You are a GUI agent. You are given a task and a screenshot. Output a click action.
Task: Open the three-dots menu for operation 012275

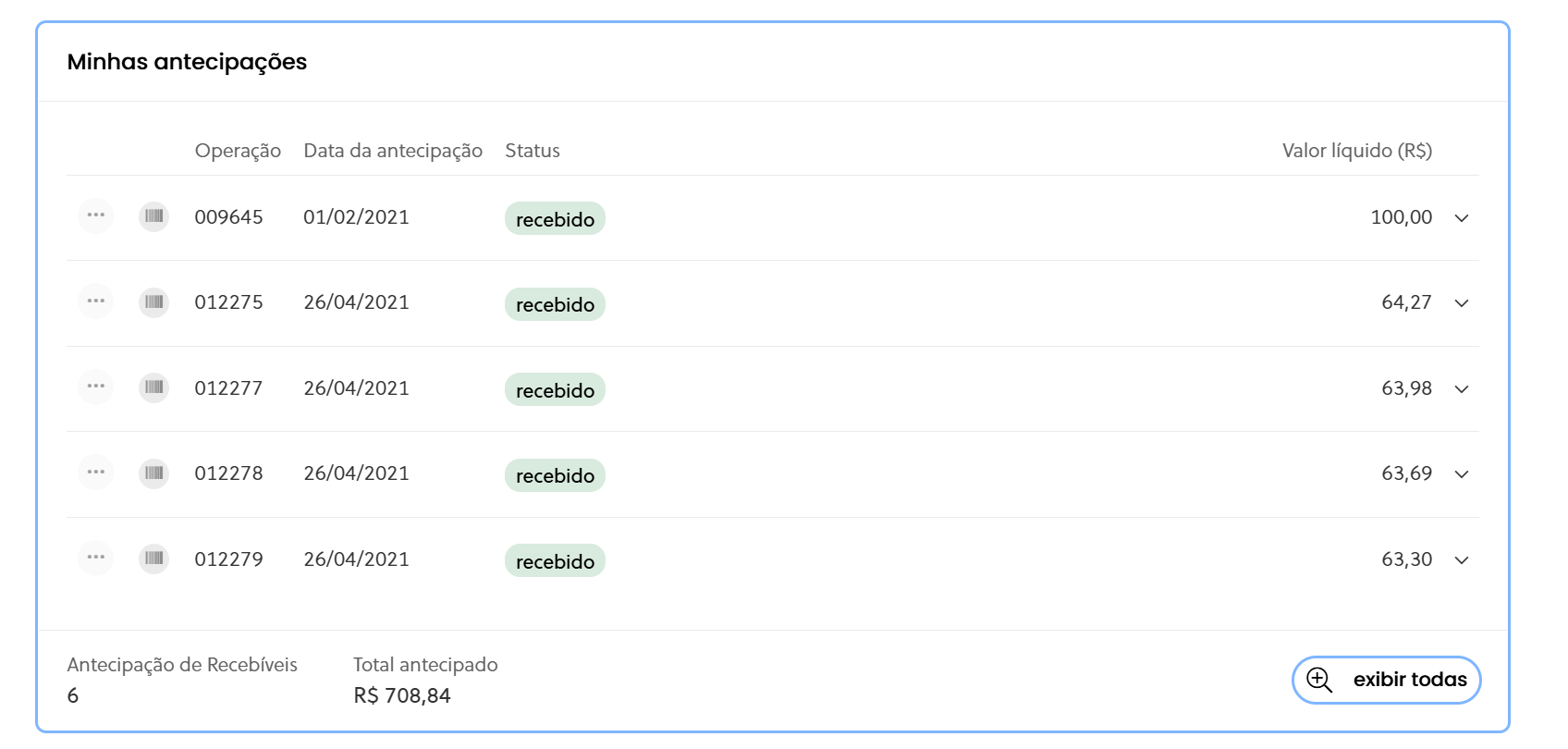click(x=95, y=301)
